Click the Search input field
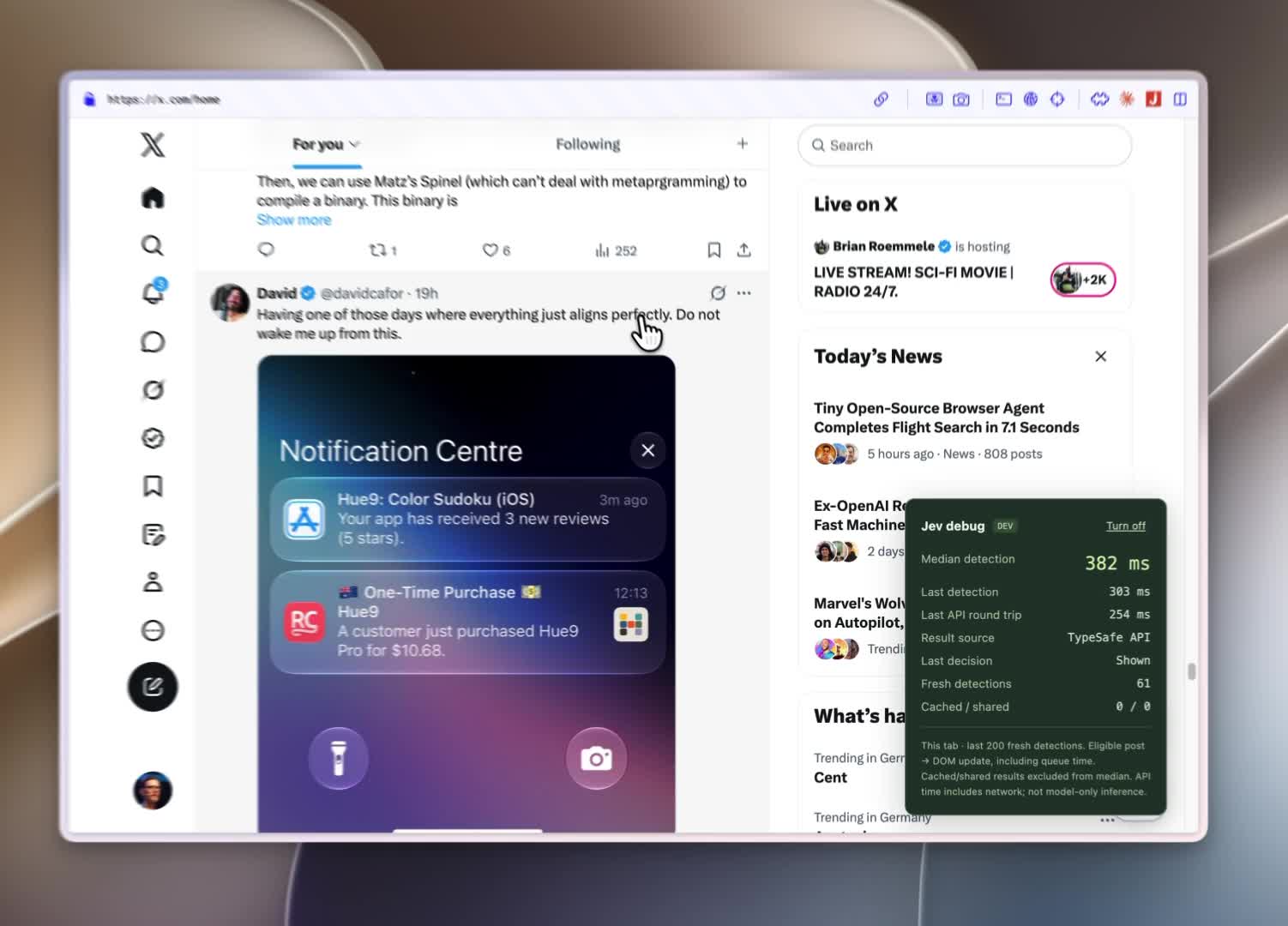The width and height of the screenshot is (1288, 926). click(x=965, y=146)
